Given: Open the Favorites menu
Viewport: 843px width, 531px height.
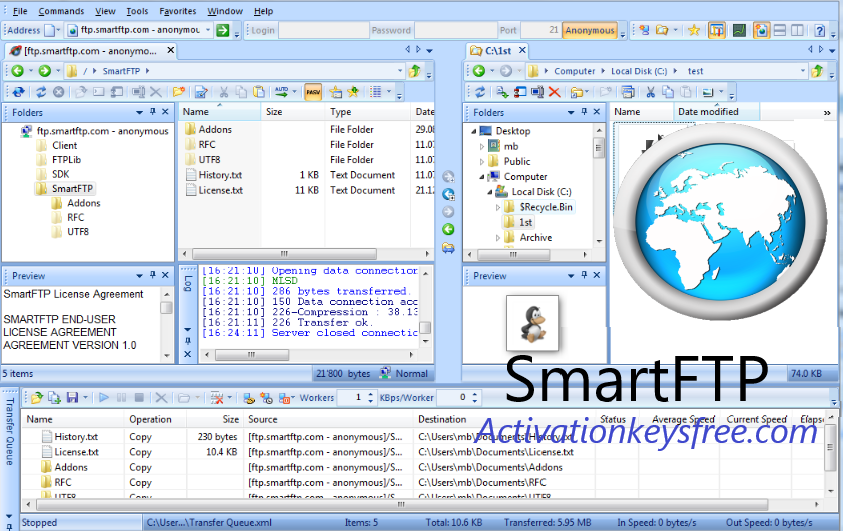Looking at the screenshot, I should coord(177,11).
